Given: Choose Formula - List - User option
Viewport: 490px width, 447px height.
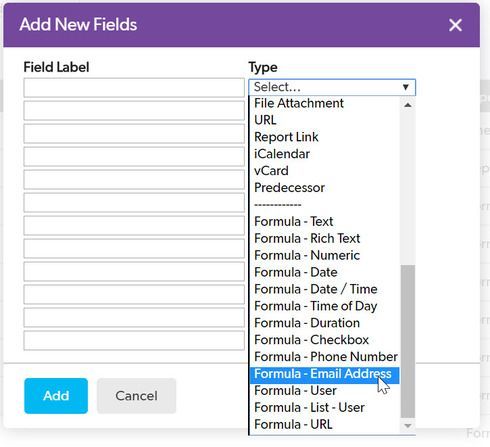Looking at the screenshot, I should pyautogui.click(x=309, y=407).
